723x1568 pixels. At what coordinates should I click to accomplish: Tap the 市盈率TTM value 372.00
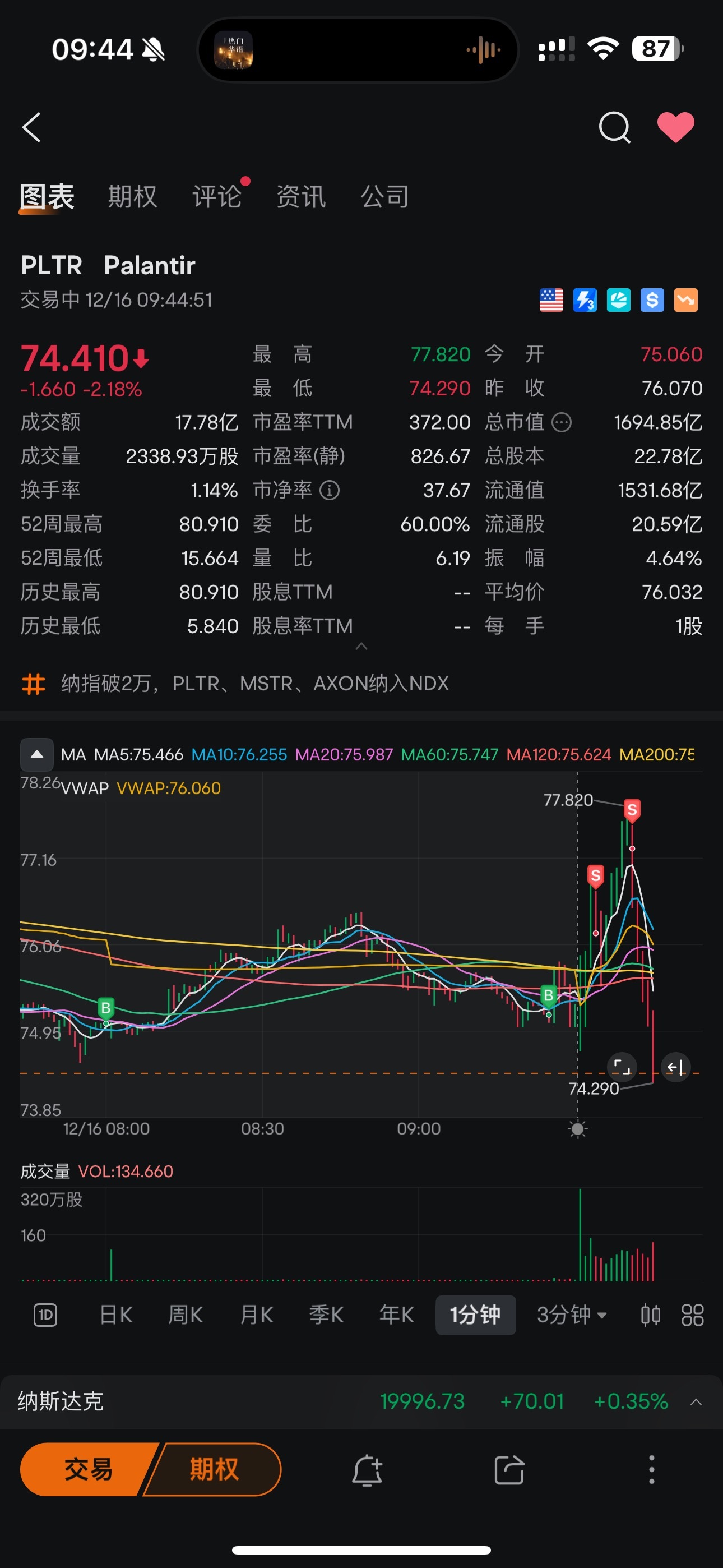(439, 422)
